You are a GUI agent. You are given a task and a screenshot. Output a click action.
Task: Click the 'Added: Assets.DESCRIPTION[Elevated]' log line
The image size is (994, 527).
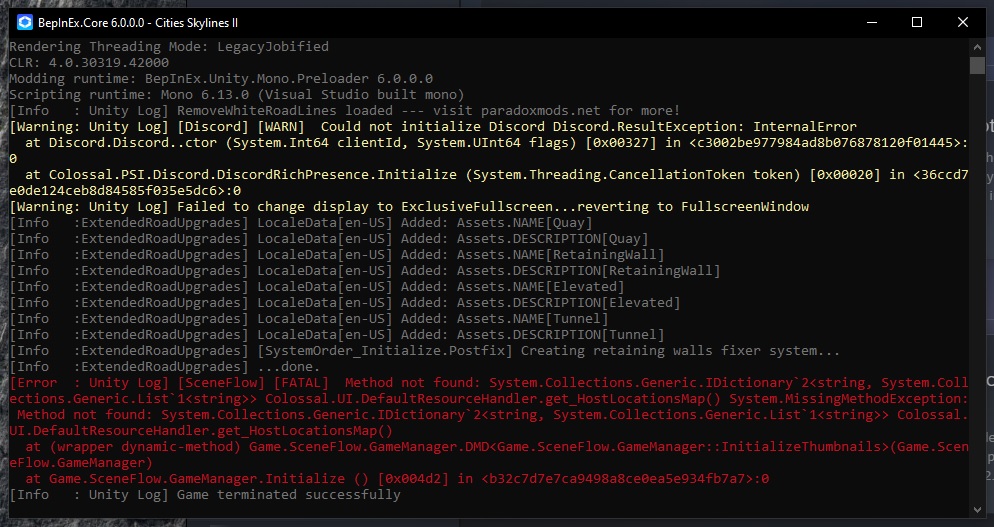coord(344,303)
